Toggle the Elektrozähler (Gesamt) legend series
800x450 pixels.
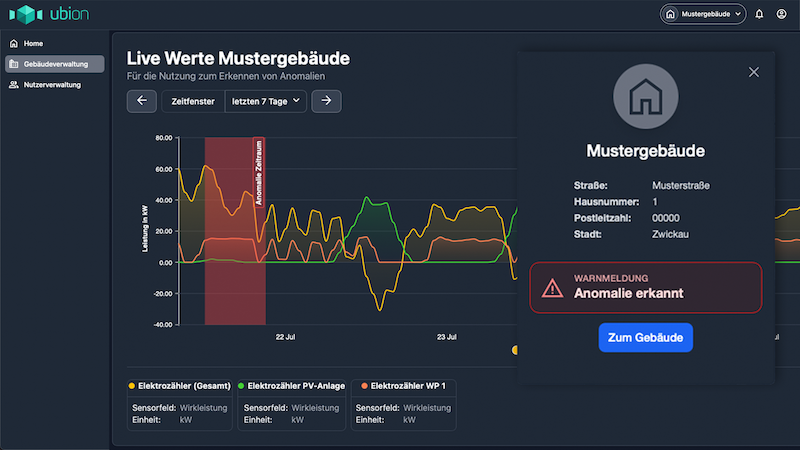point(180,385)
